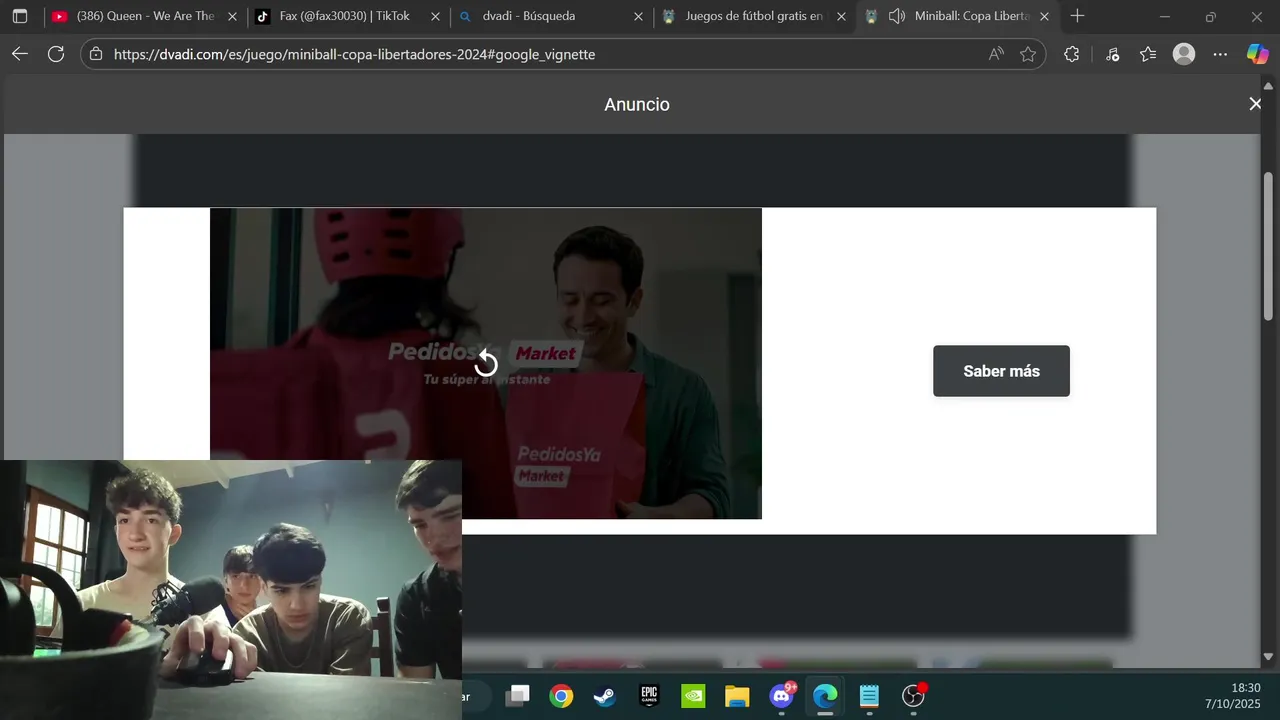Click the Saber más button
Image resolution: width=1280 pixels, height=720 pixels.
(1001, 371)
